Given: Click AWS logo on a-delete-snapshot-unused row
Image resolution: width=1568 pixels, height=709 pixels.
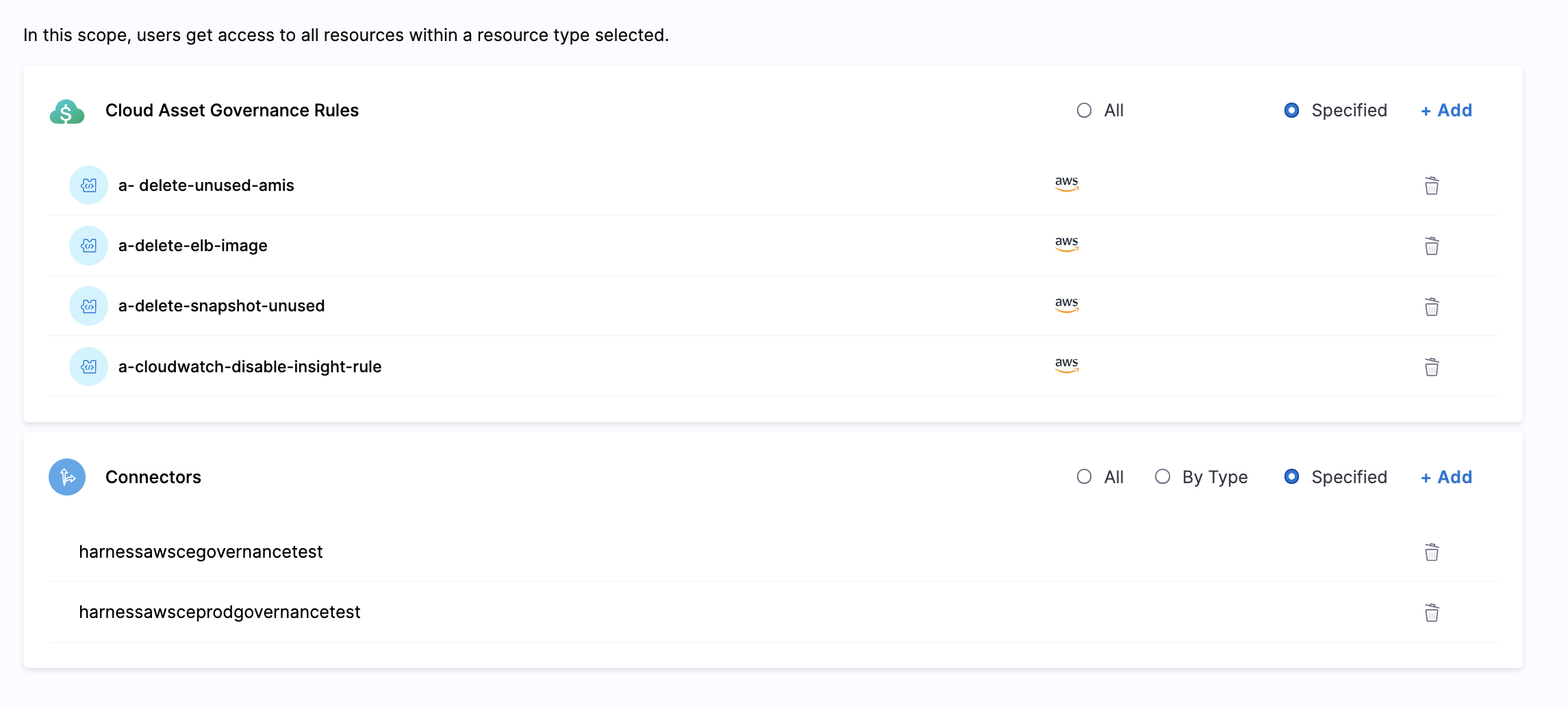Looking at the screenshot, I should (1066, 304).
